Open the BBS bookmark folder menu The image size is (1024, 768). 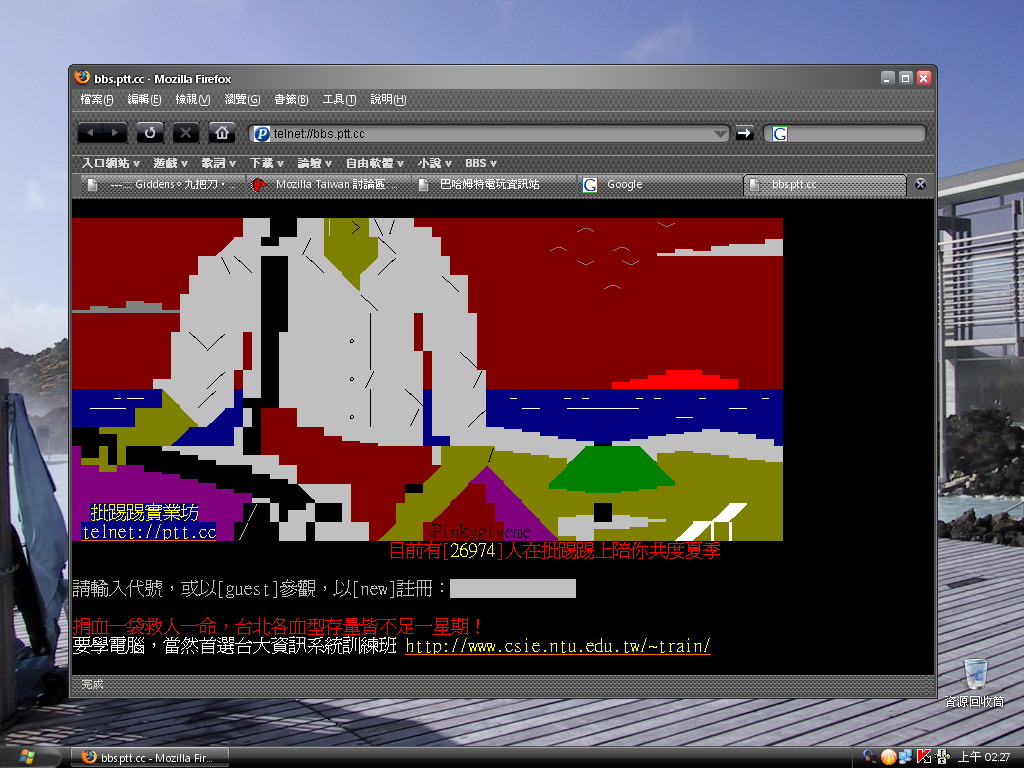tap(480, 163)
